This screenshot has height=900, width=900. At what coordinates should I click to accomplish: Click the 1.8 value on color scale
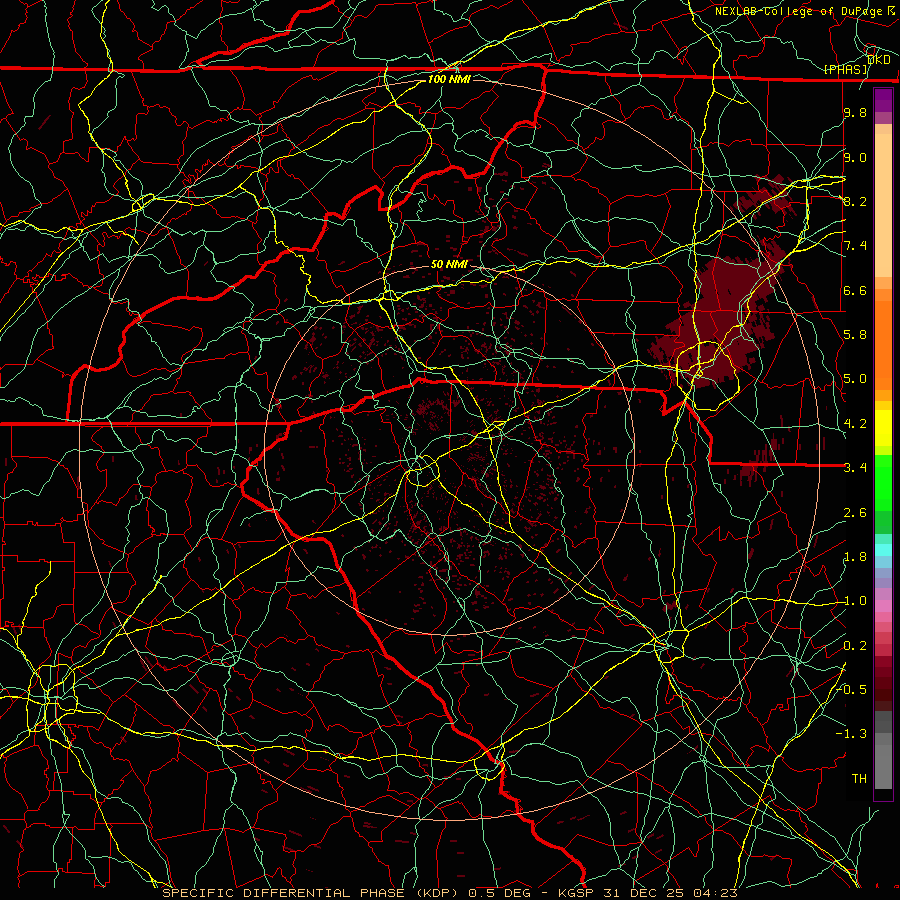(x=855, y=557)
